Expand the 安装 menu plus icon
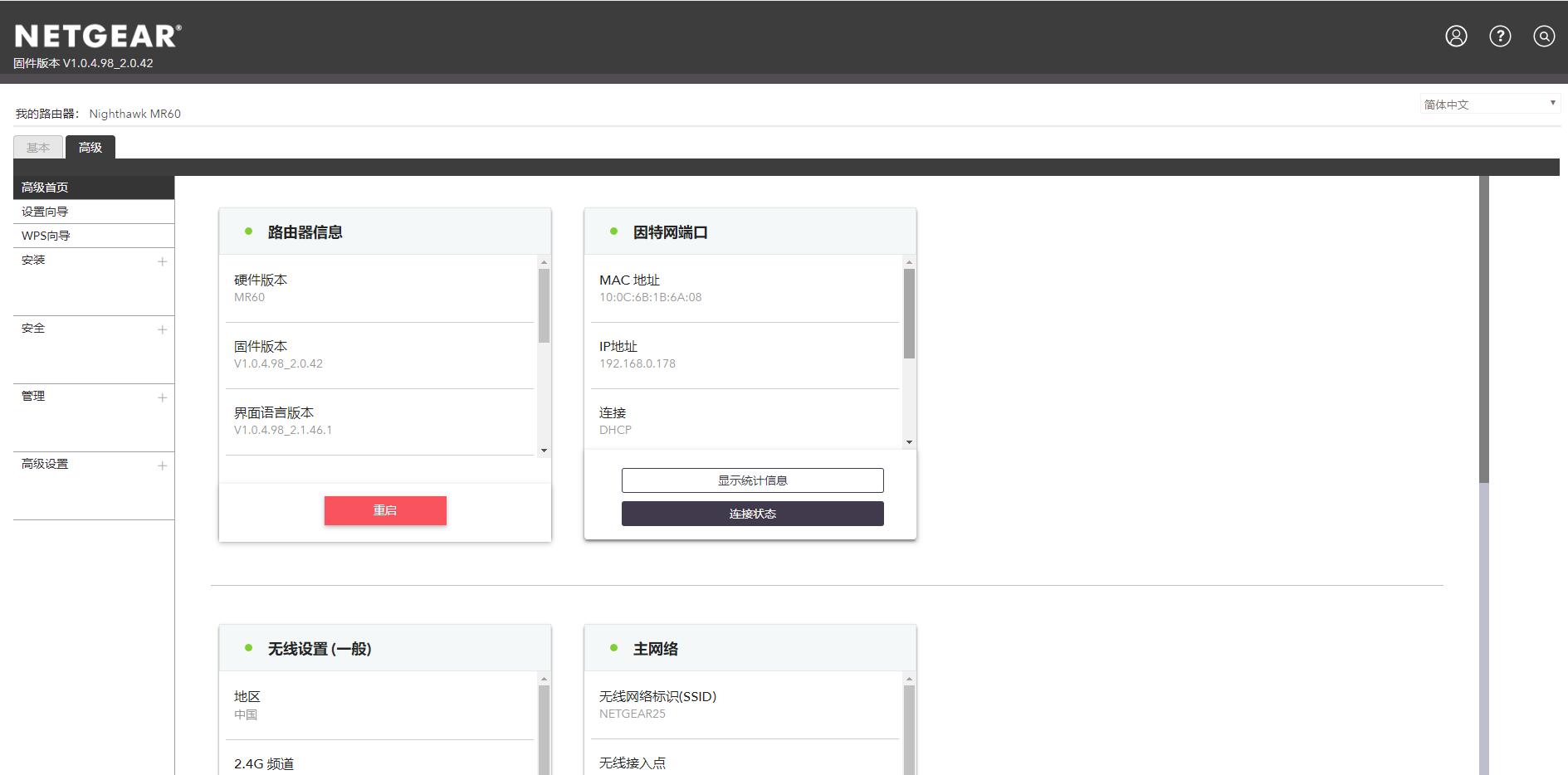 pyautogui.click(x=162, y=261)
